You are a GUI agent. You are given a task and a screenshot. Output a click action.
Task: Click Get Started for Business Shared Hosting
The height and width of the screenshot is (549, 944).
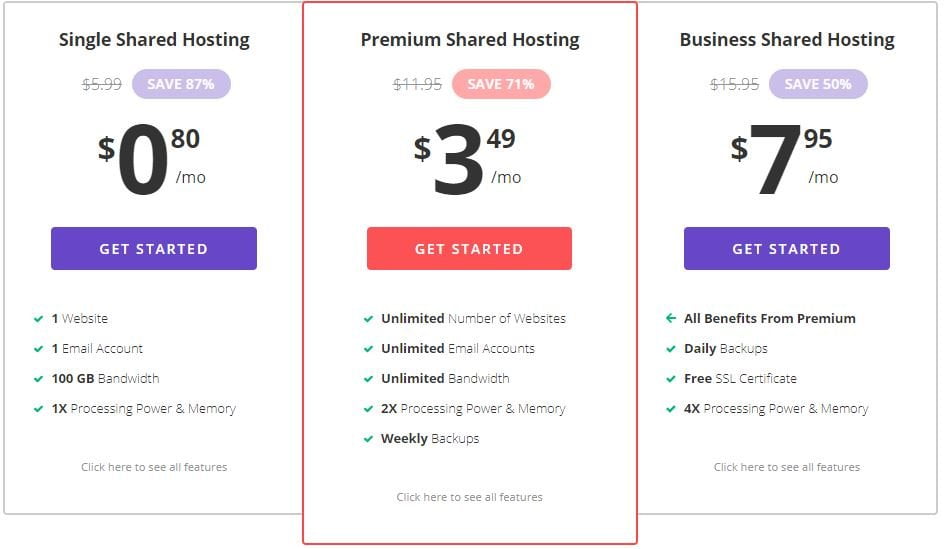tap(787, 249)
